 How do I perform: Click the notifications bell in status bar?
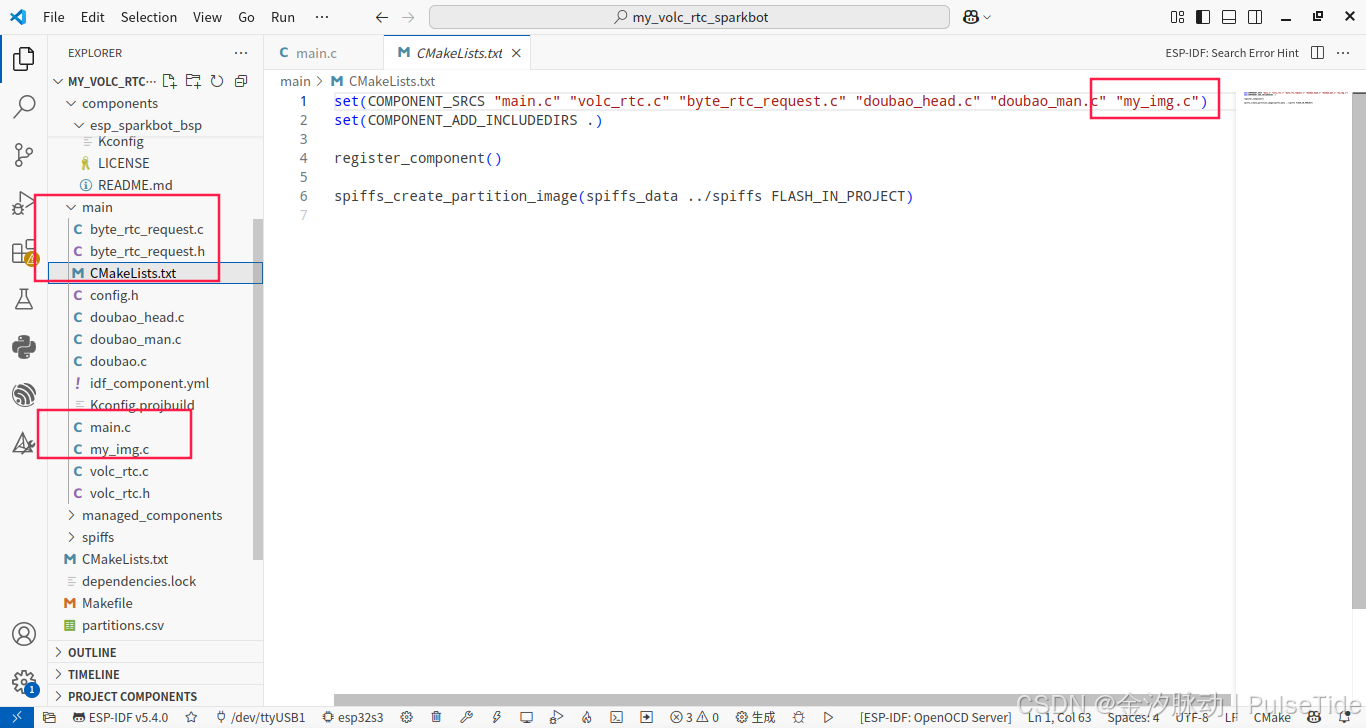tap(1345, 717)
